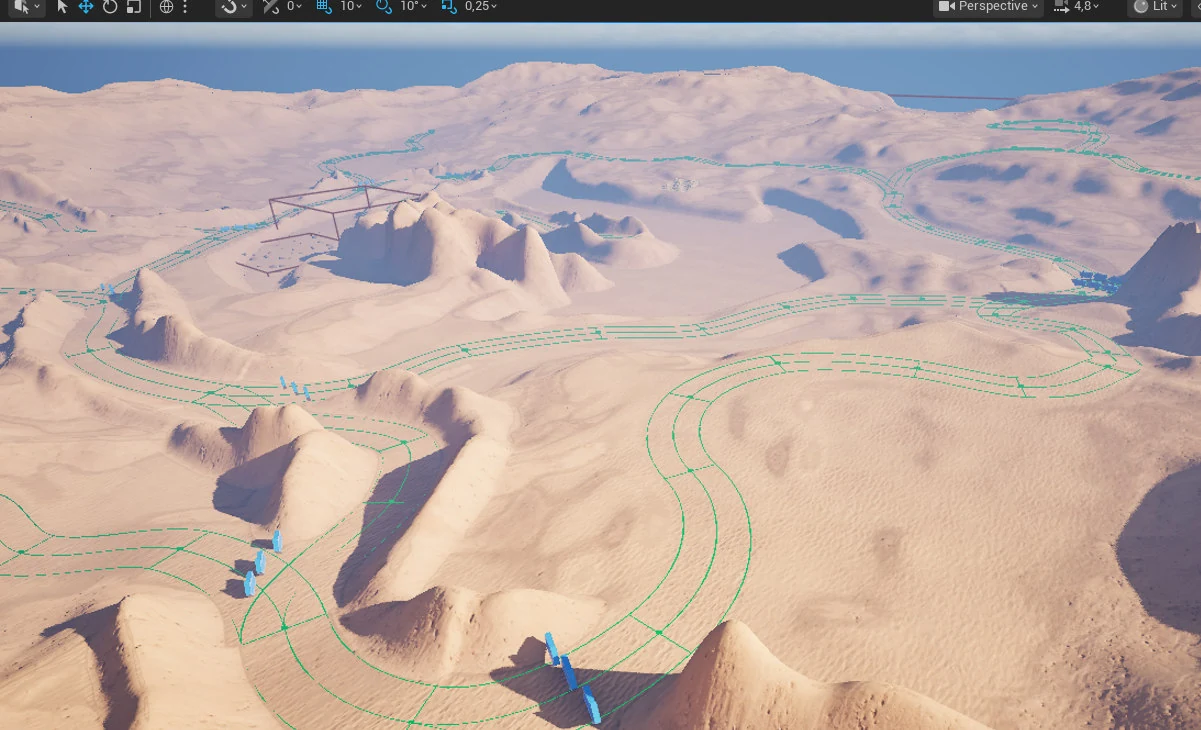Toggle the snapping icon beside the 0 value
The image size is (1201, 730).
(271, 7)
